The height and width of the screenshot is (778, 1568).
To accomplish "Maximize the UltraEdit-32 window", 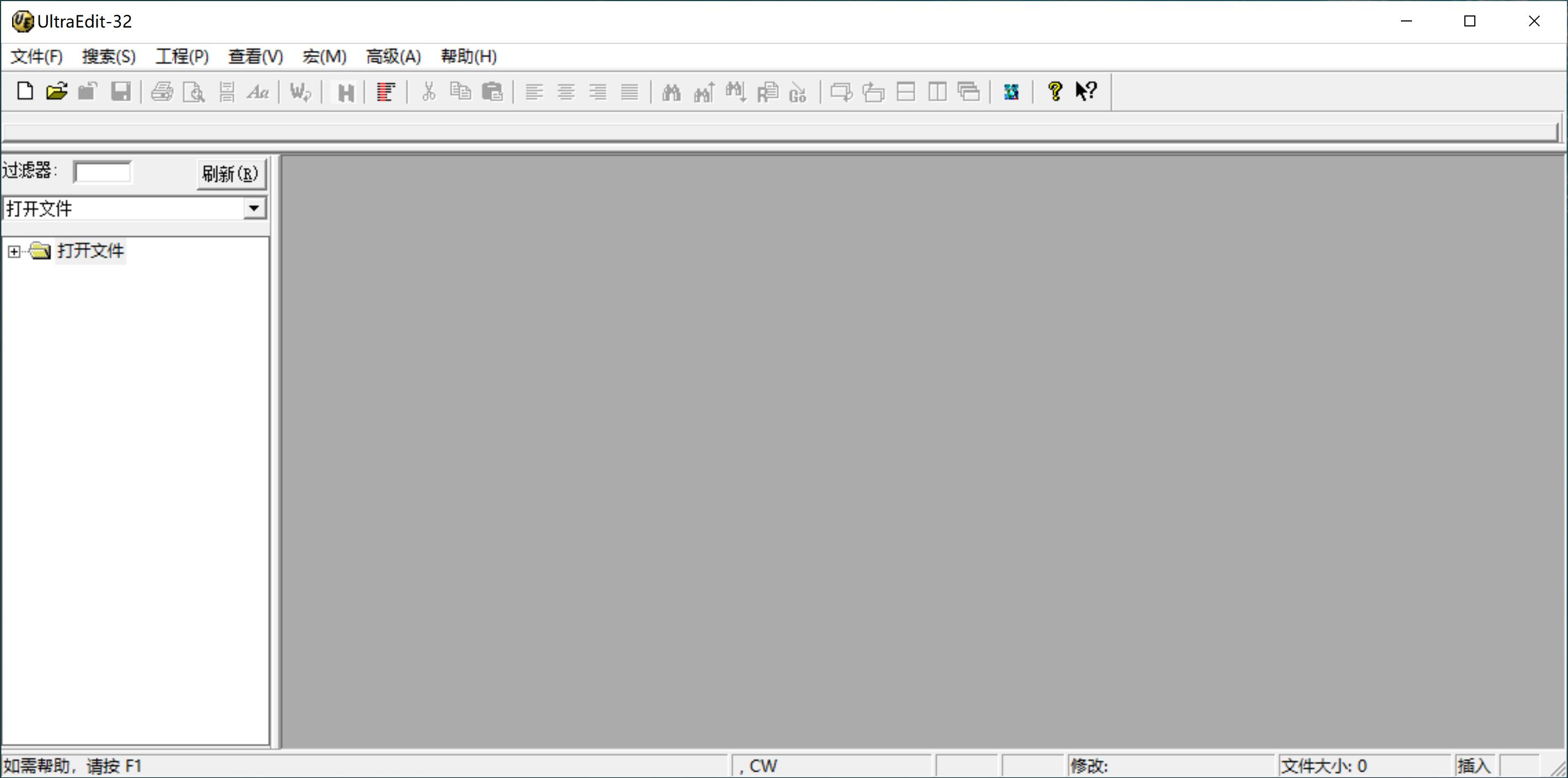I will (x=1470, y=21).
